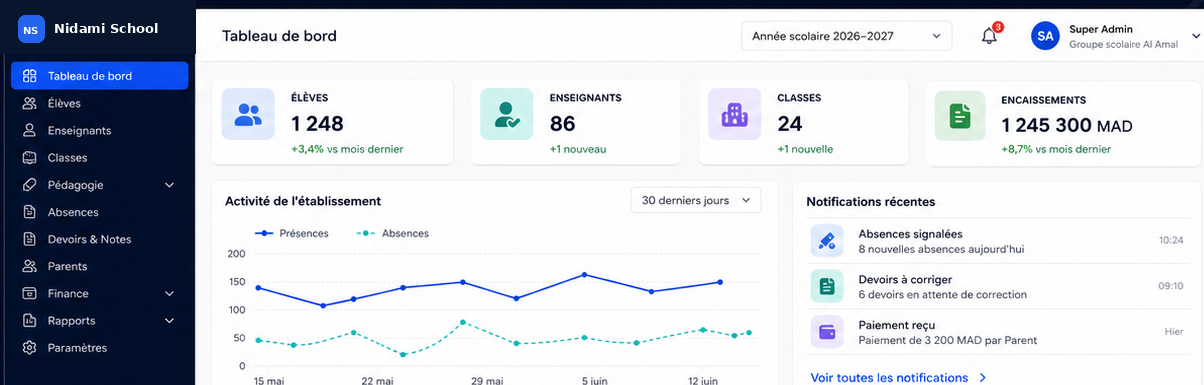Click the 10:24 notification time

[x=1171, y=241]
